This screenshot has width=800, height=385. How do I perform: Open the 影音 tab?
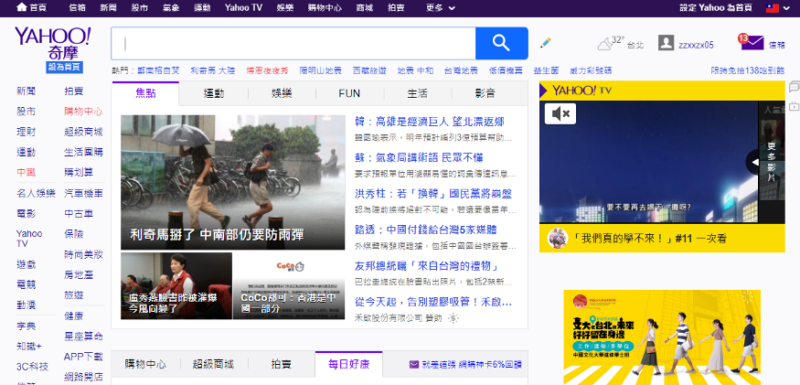485,93
